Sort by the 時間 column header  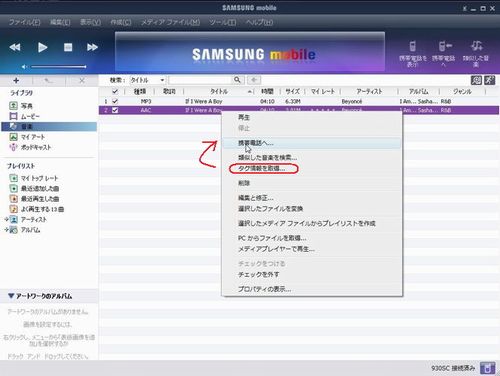(267, 91)
